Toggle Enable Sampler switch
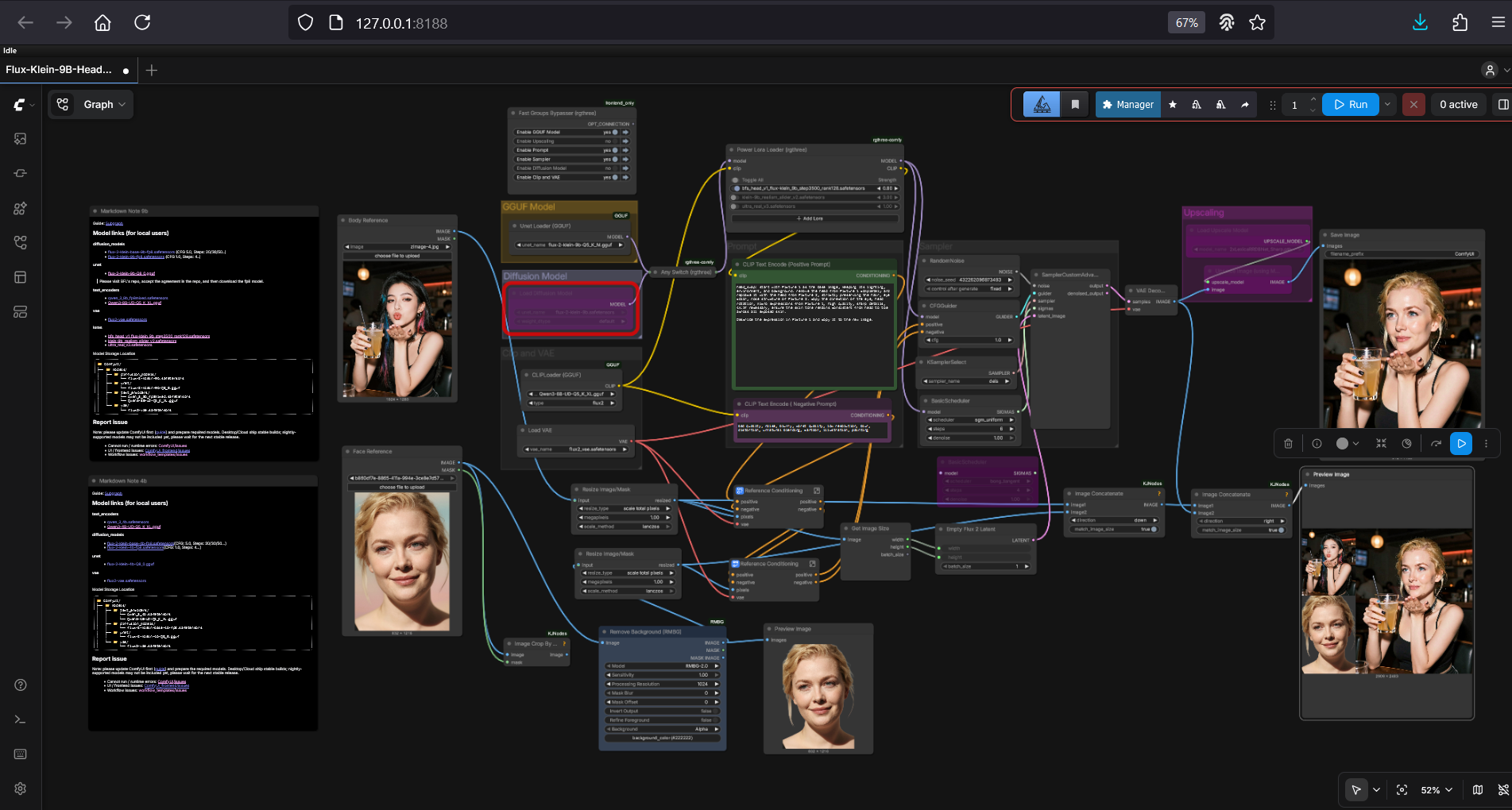 click(615, 159)
